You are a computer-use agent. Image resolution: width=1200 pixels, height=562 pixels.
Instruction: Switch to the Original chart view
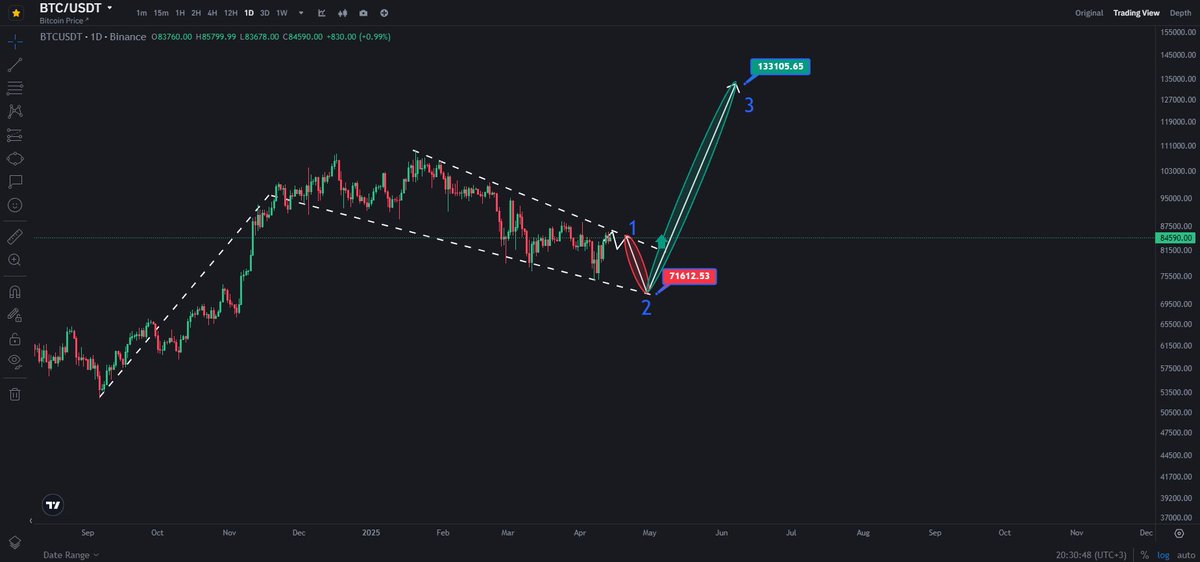[1089, 13]
